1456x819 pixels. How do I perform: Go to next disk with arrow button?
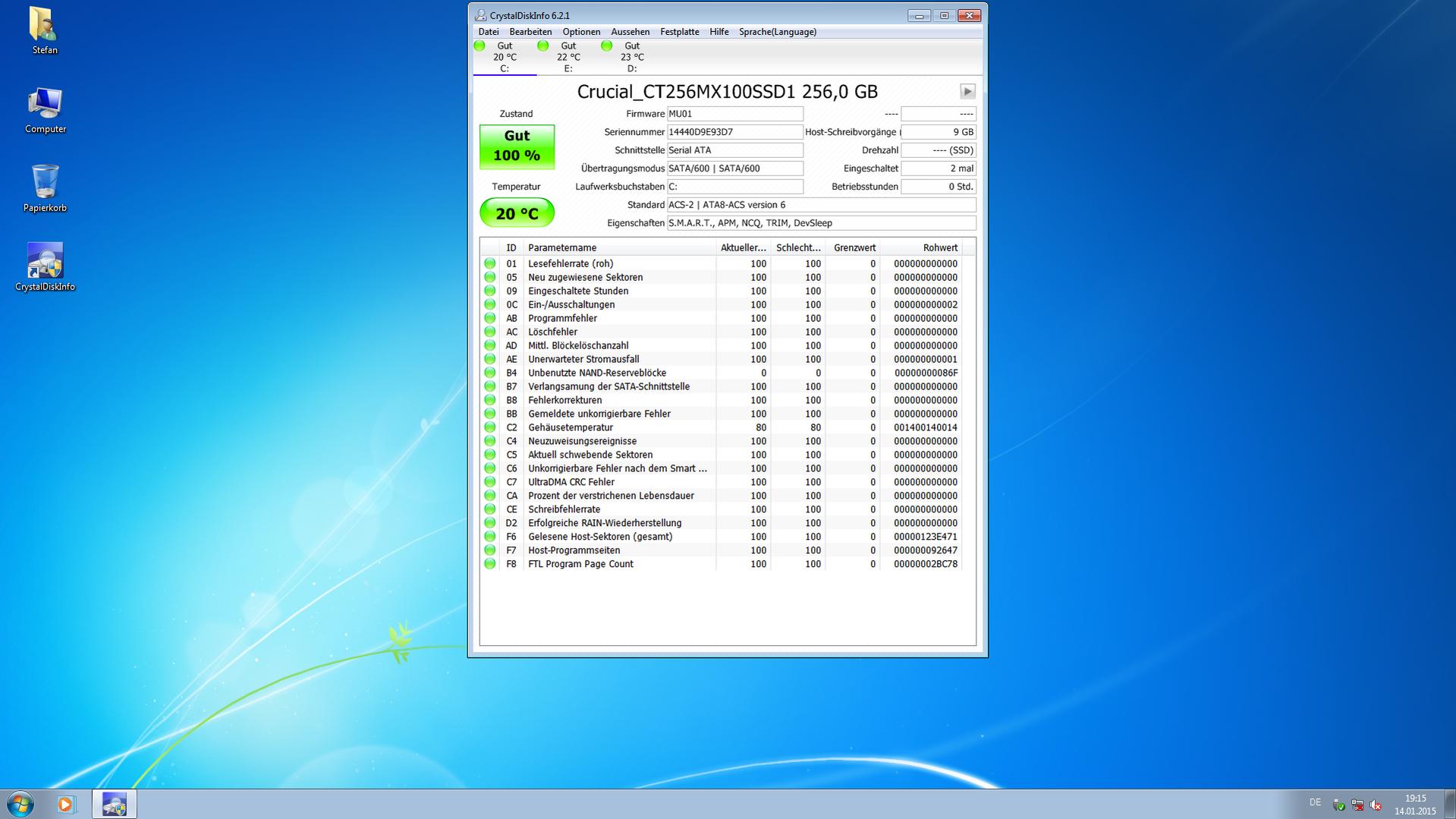967,91
